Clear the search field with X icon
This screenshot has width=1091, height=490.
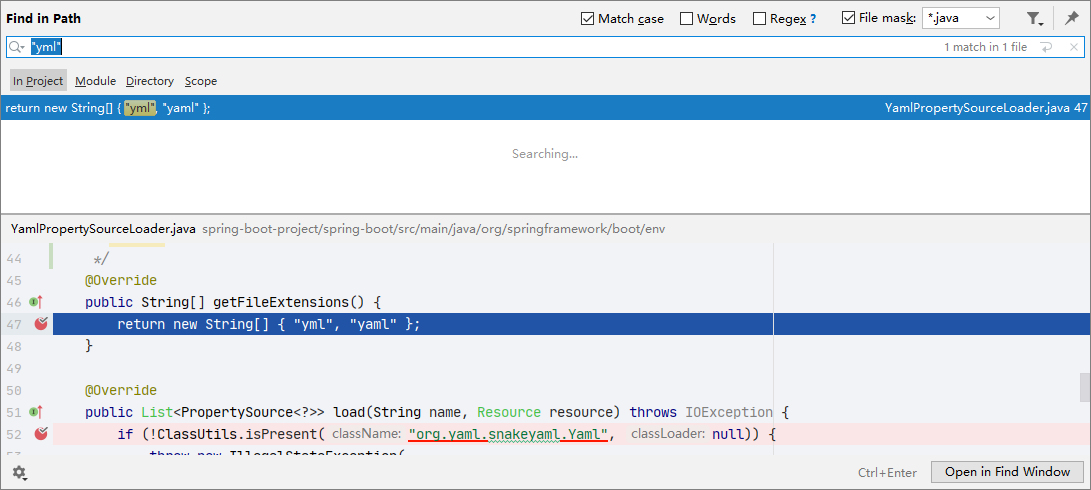pos(1074,47)
